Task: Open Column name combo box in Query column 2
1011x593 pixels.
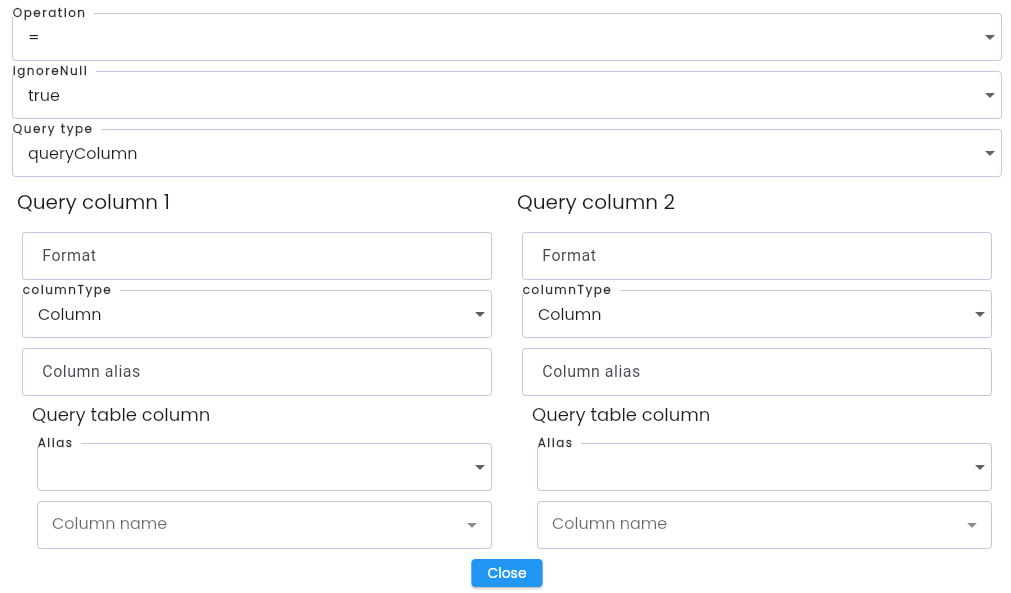Action: (764, 525)
